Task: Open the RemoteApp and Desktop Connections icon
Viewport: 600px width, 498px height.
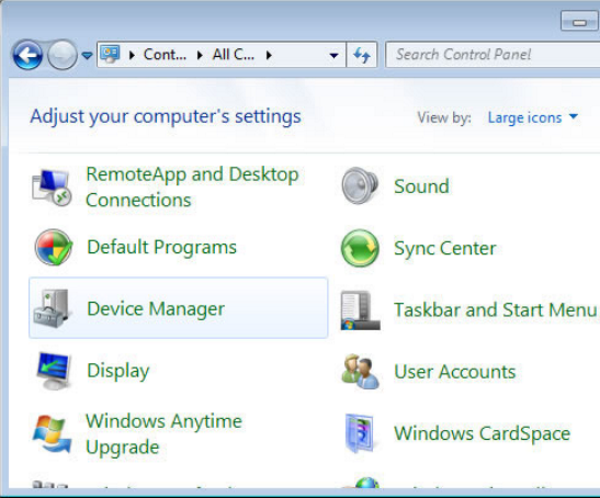Action: pyautogui.click(x=52, y=188)
